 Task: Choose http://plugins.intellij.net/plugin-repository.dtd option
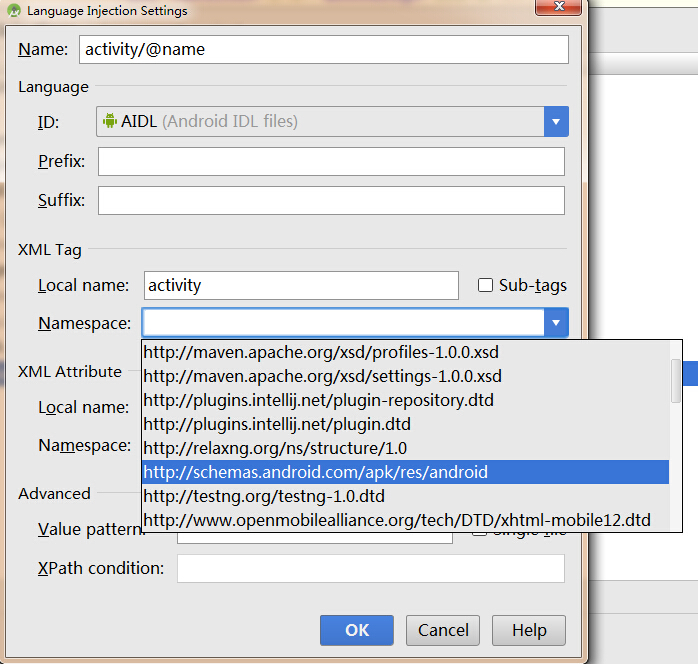pyautogui.click(x=406, y=401)
